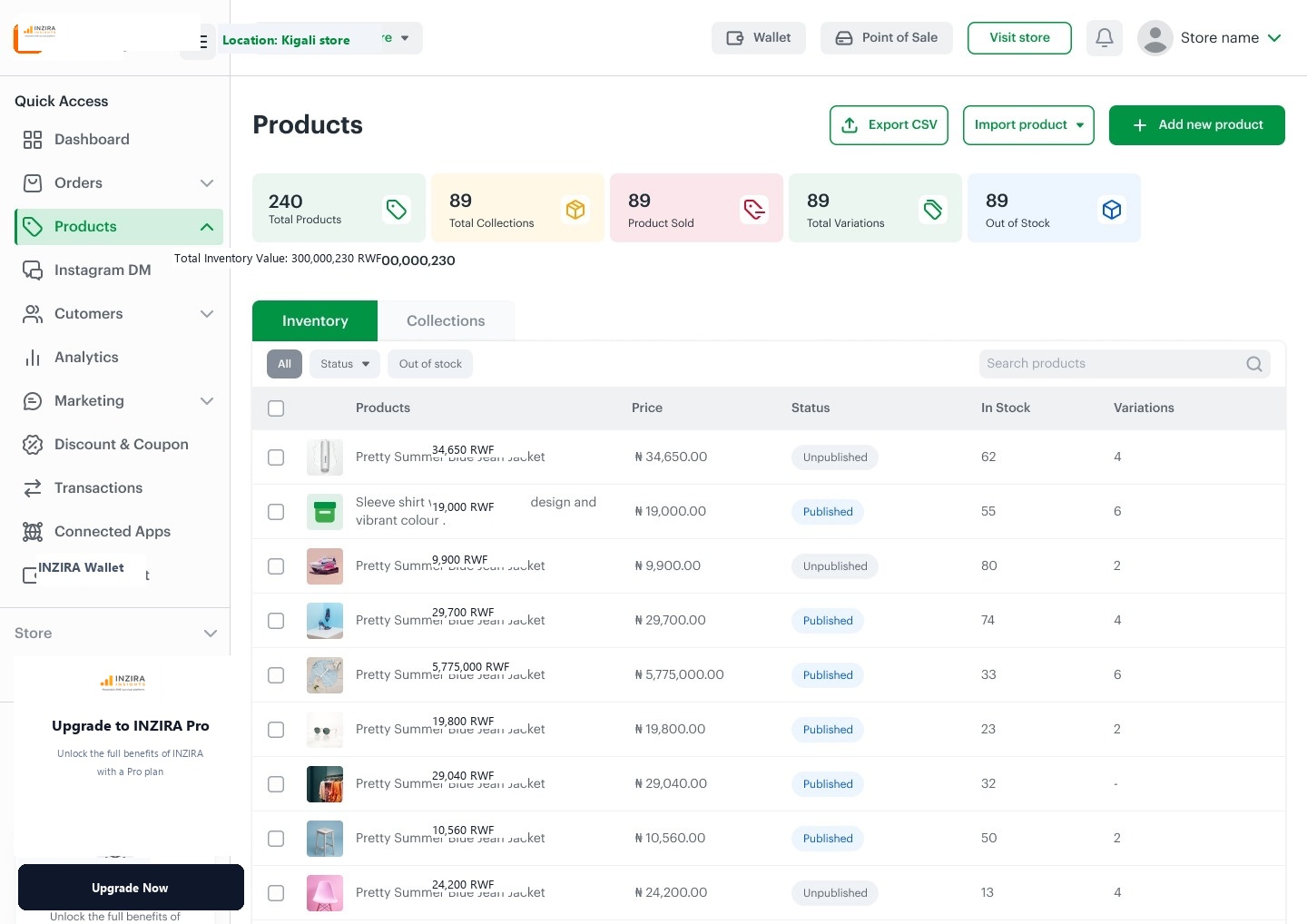Click the Export CSV button
Screen dimensions: 1307x924
tap(889, 125)
